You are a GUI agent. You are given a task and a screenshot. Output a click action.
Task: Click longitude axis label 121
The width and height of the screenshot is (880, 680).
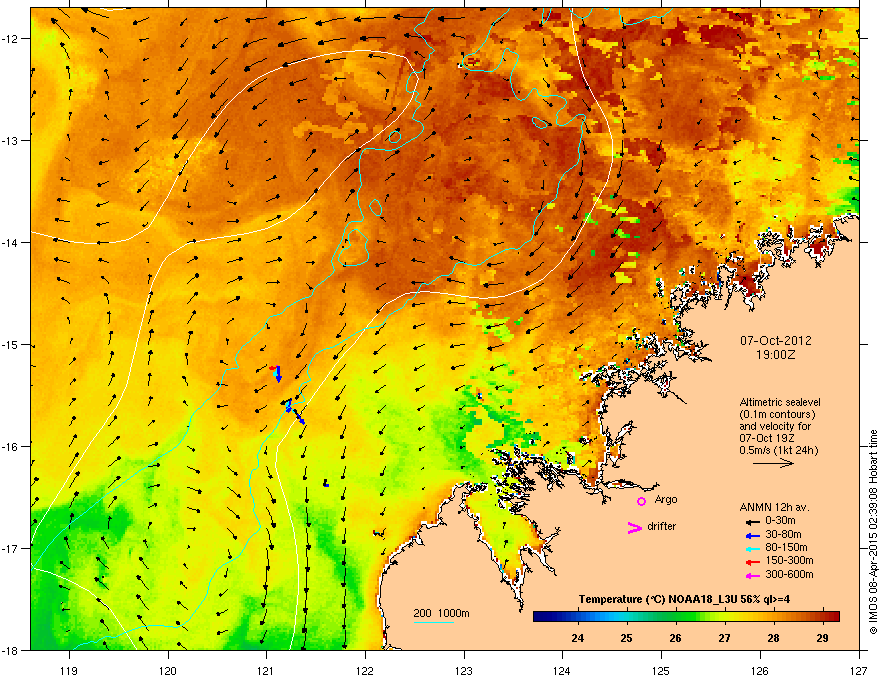[x=266, y=670]
